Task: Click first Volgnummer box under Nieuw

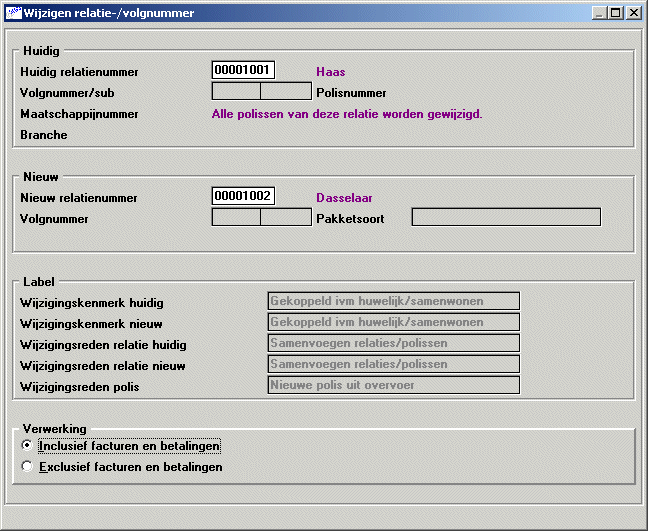Action: pos(236,217)
